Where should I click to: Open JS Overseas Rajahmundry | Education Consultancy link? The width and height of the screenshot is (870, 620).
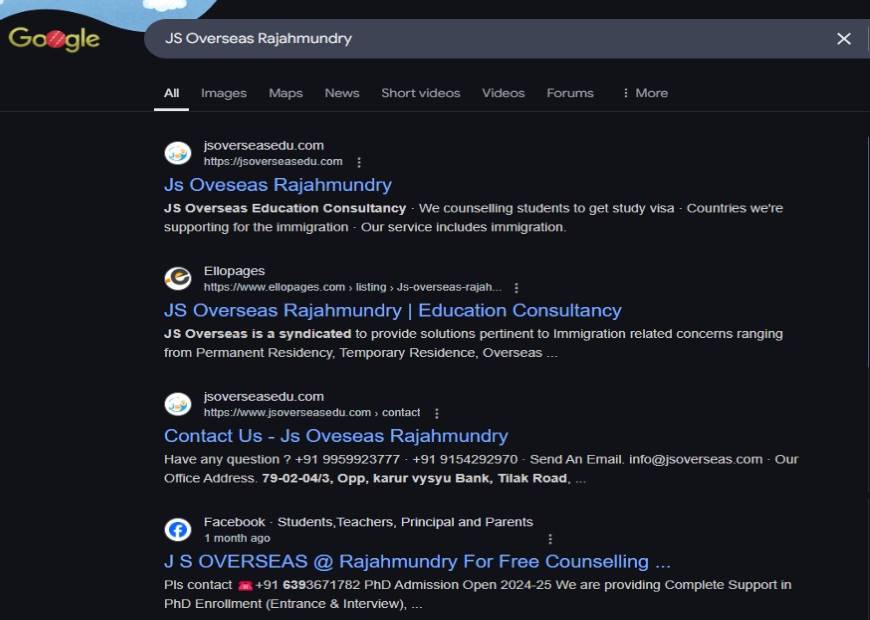pyautogui.click(x=392, y=310)
